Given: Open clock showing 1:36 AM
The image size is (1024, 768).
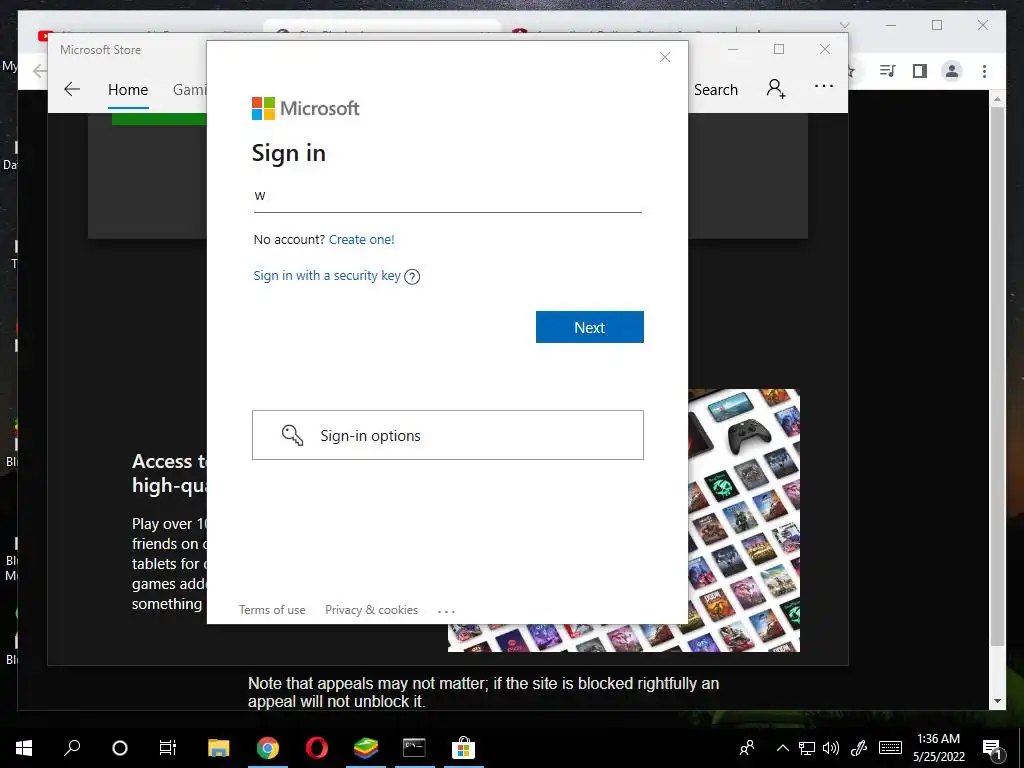Looking at the screenshot, I should tap(938, 748).
